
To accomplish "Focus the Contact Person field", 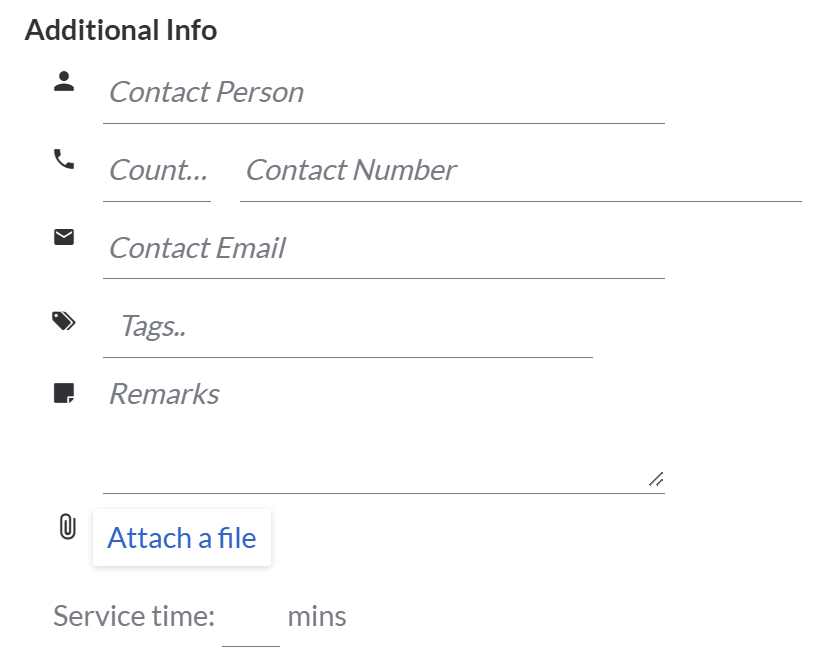I will 383,93.
